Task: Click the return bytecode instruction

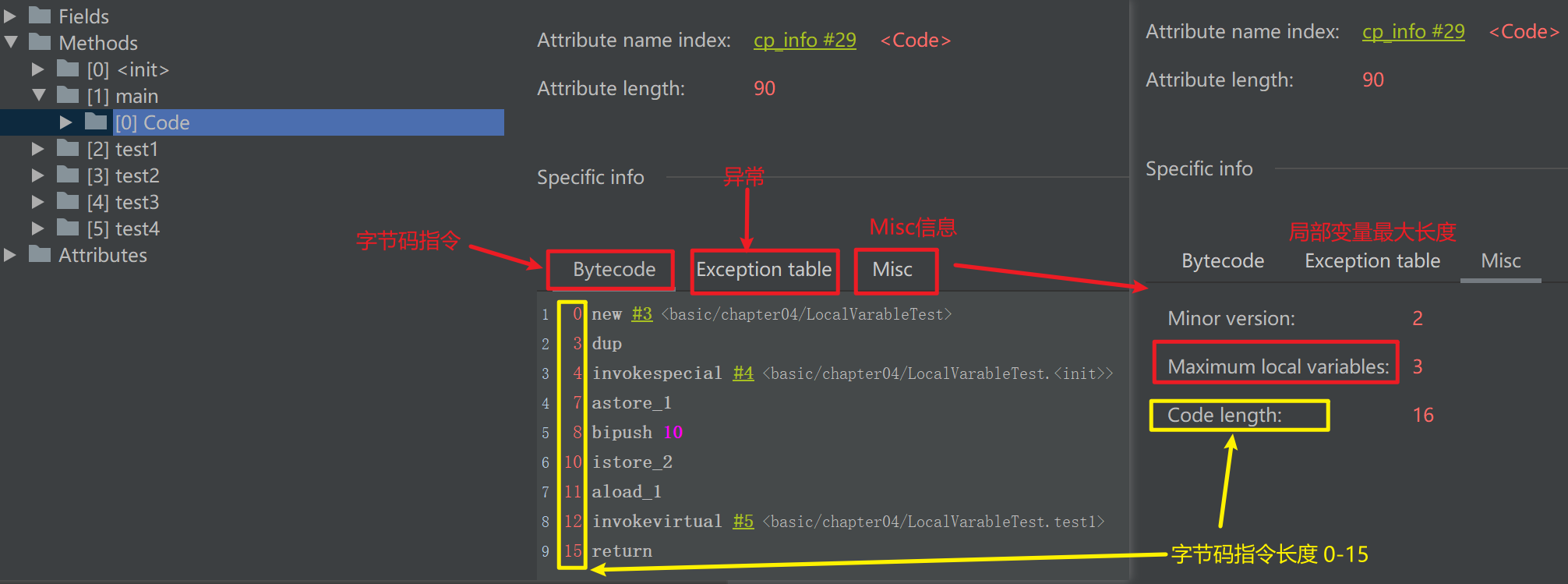Action: click(x=621, y=551)
